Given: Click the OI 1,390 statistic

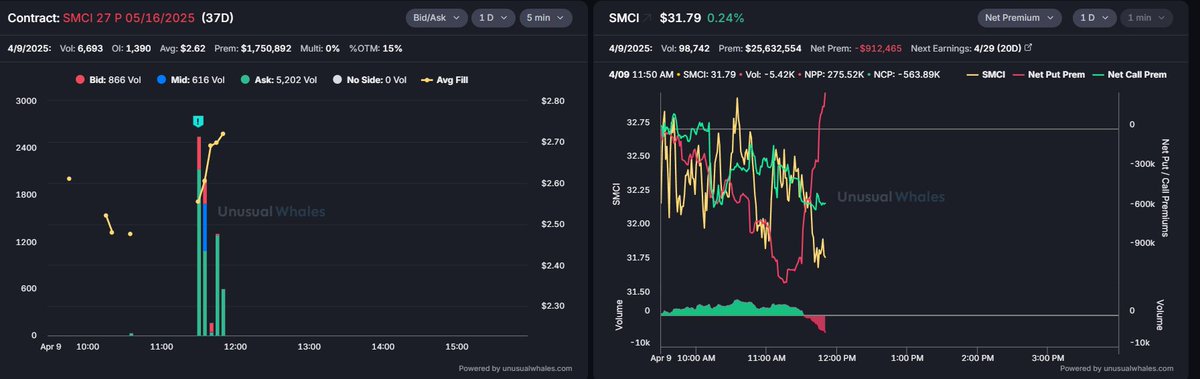Looking at the screenshot, I should 131,48.
